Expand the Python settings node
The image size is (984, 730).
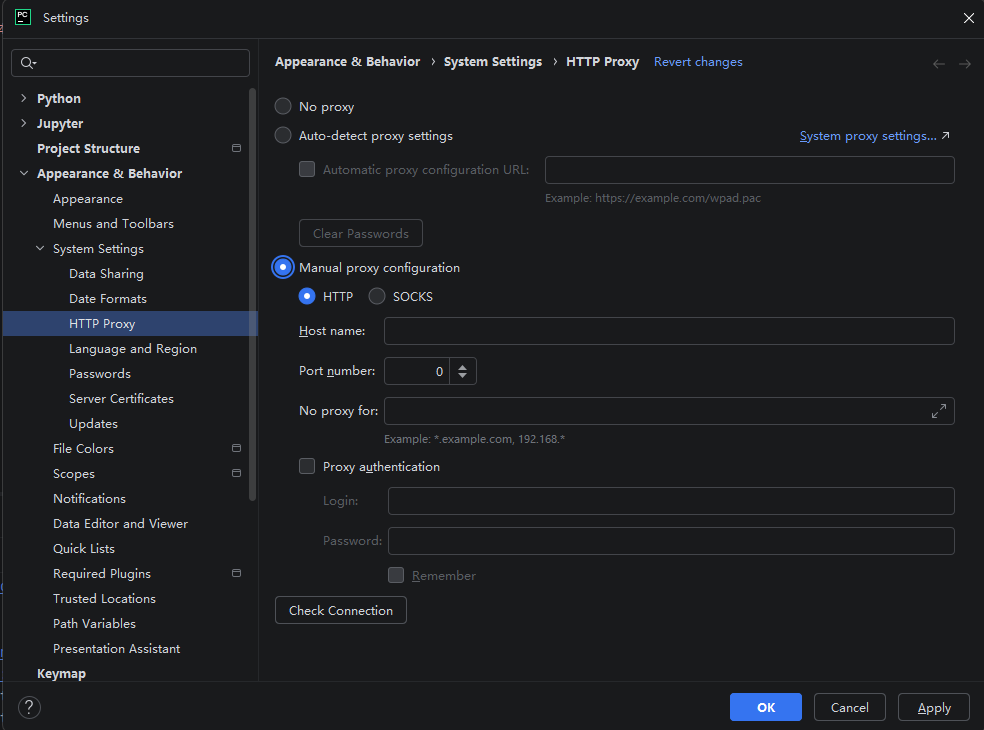click(23, 98)
